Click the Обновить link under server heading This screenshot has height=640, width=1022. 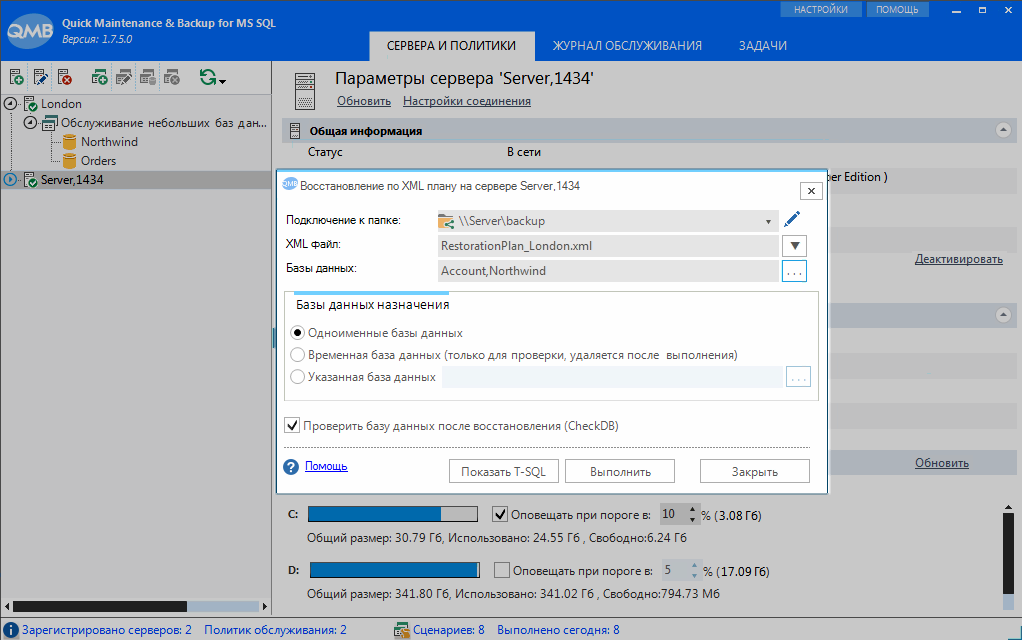pos(364,101)
